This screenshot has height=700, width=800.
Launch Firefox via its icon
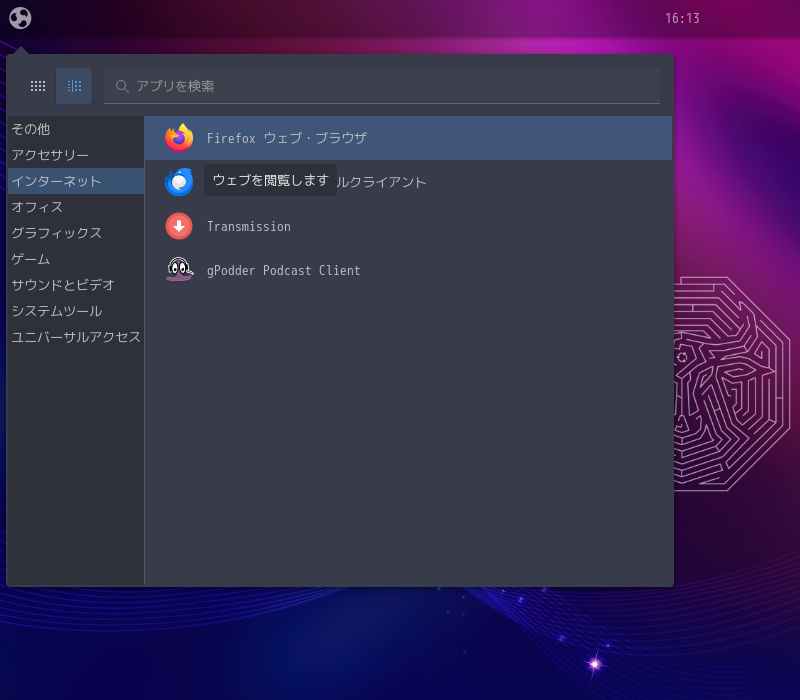(179, 138)
